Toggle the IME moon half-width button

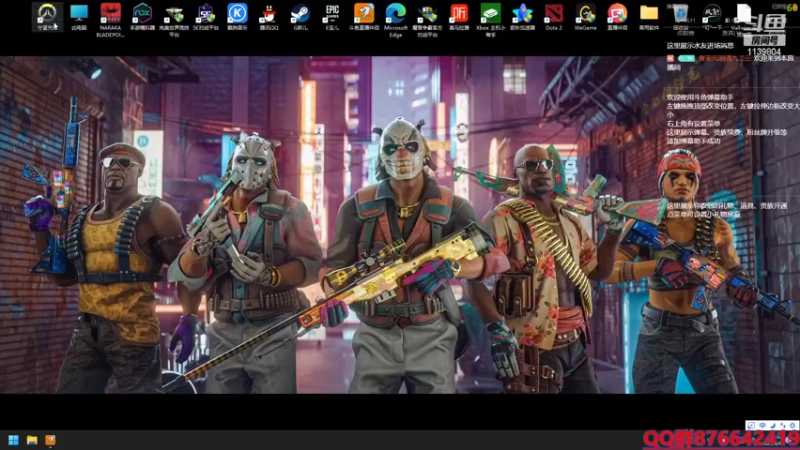coord(772,425)
